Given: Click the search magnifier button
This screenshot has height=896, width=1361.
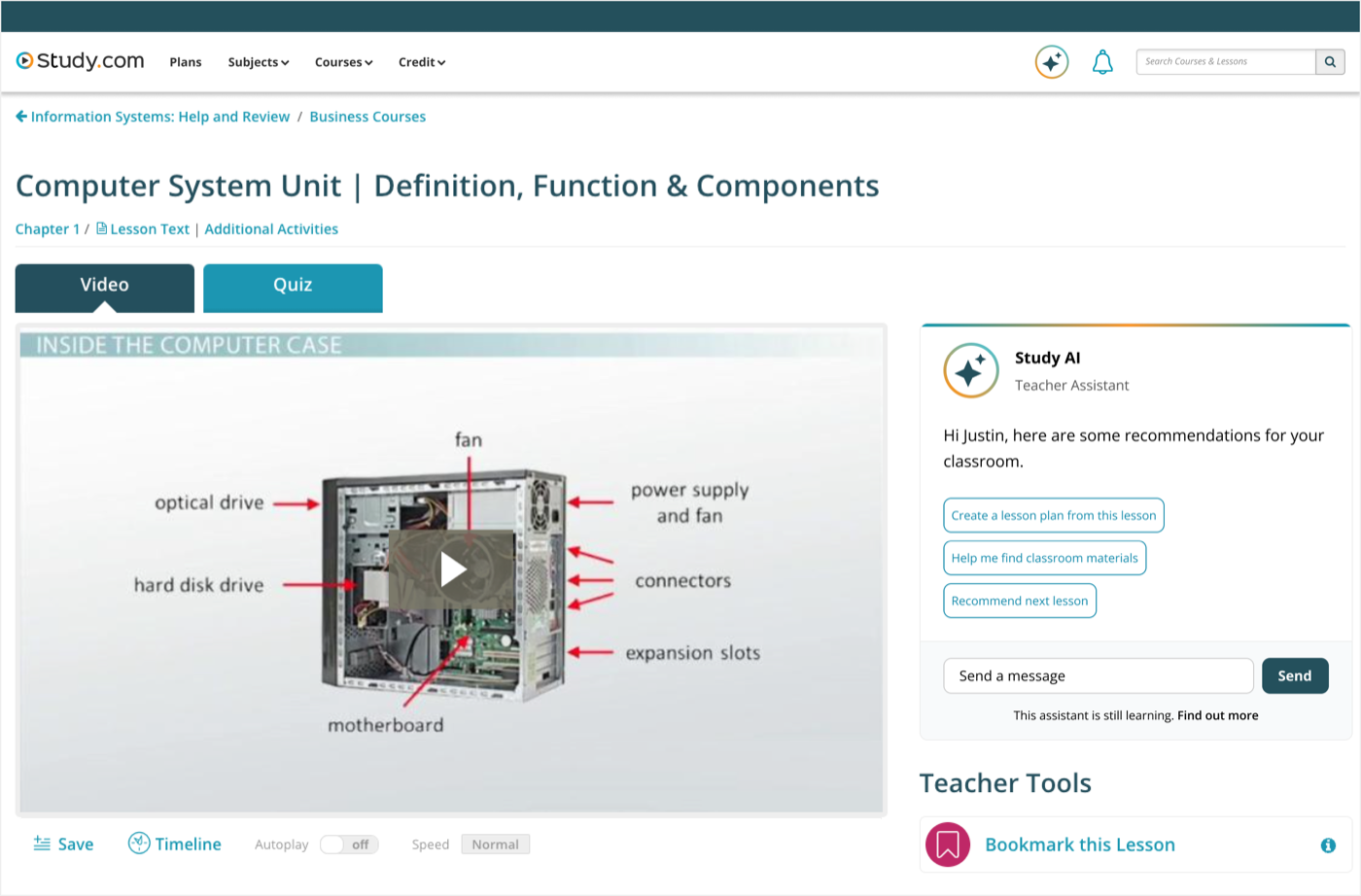Looking at the screenshot, I should pos(1330,61).
